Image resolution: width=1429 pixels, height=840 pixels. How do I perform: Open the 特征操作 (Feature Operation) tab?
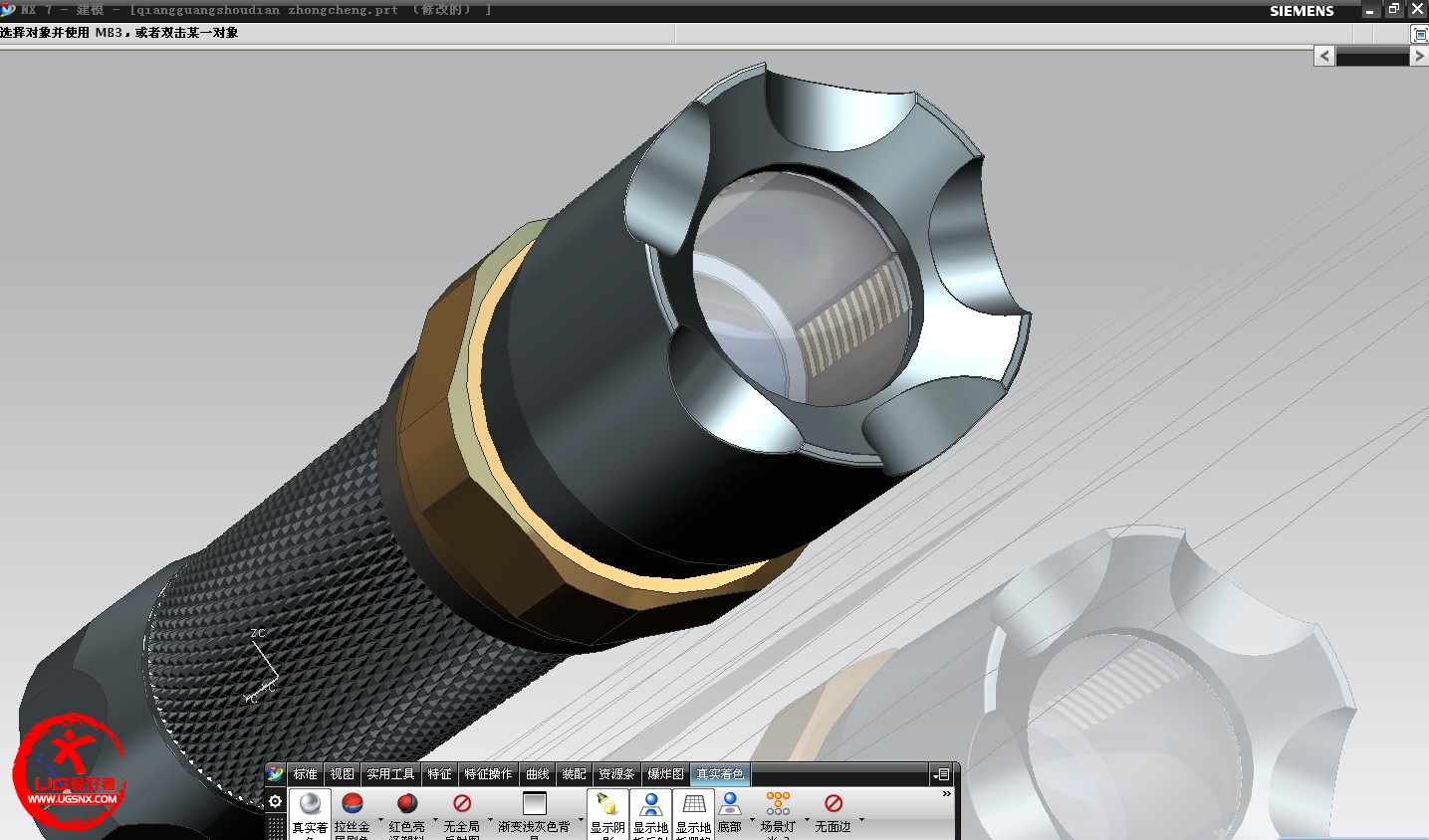(x=488, y=774)
